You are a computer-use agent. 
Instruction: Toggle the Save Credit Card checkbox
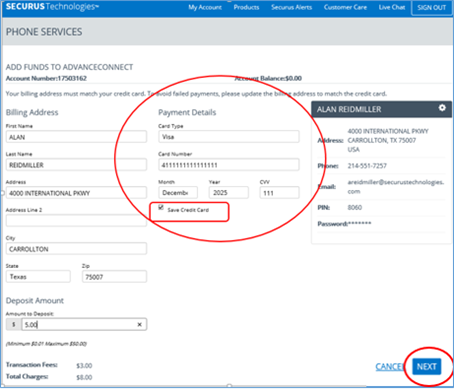point(161,208)
